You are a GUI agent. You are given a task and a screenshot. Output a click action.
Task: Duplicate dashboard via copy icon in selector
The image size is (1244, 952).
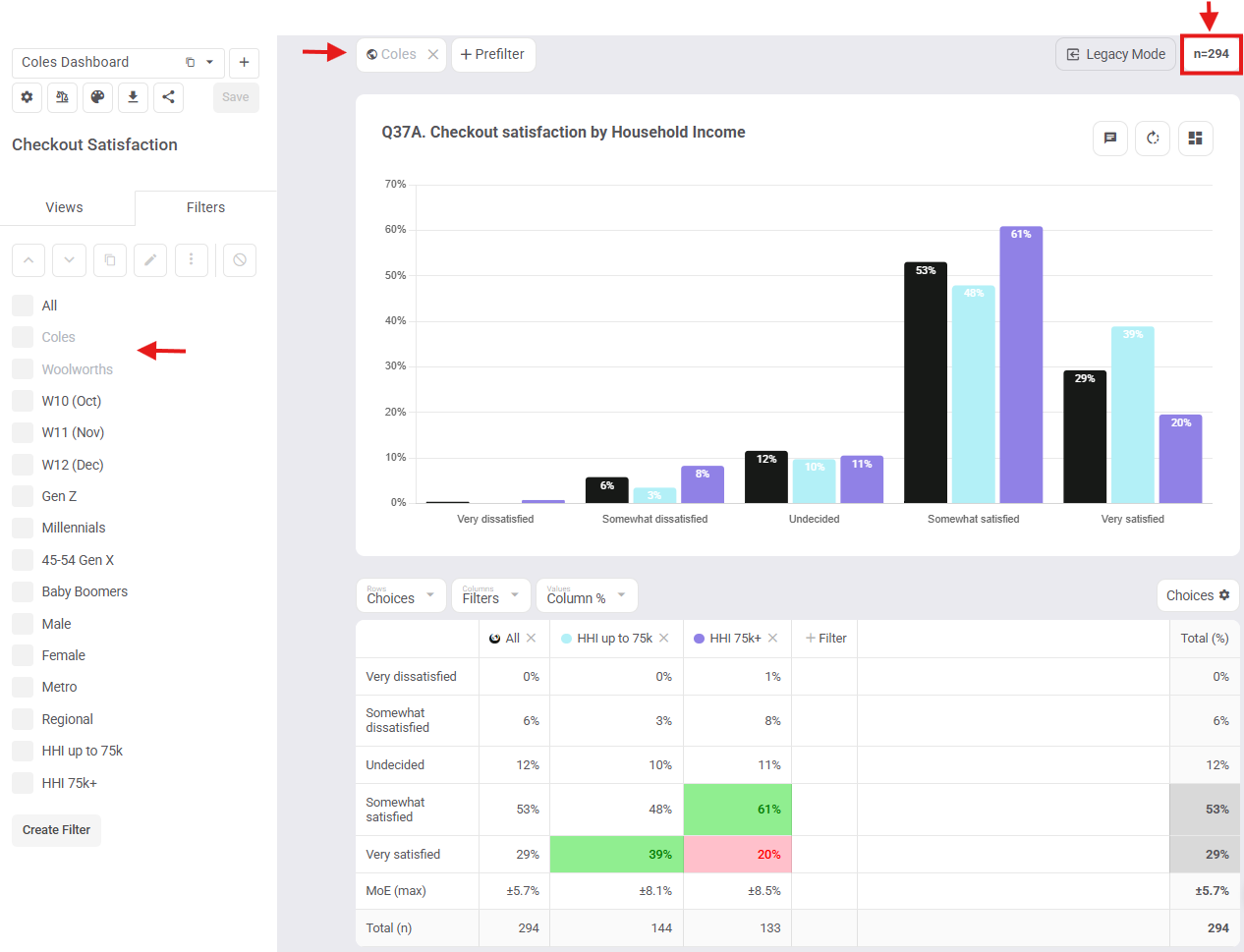pos(190,62)
